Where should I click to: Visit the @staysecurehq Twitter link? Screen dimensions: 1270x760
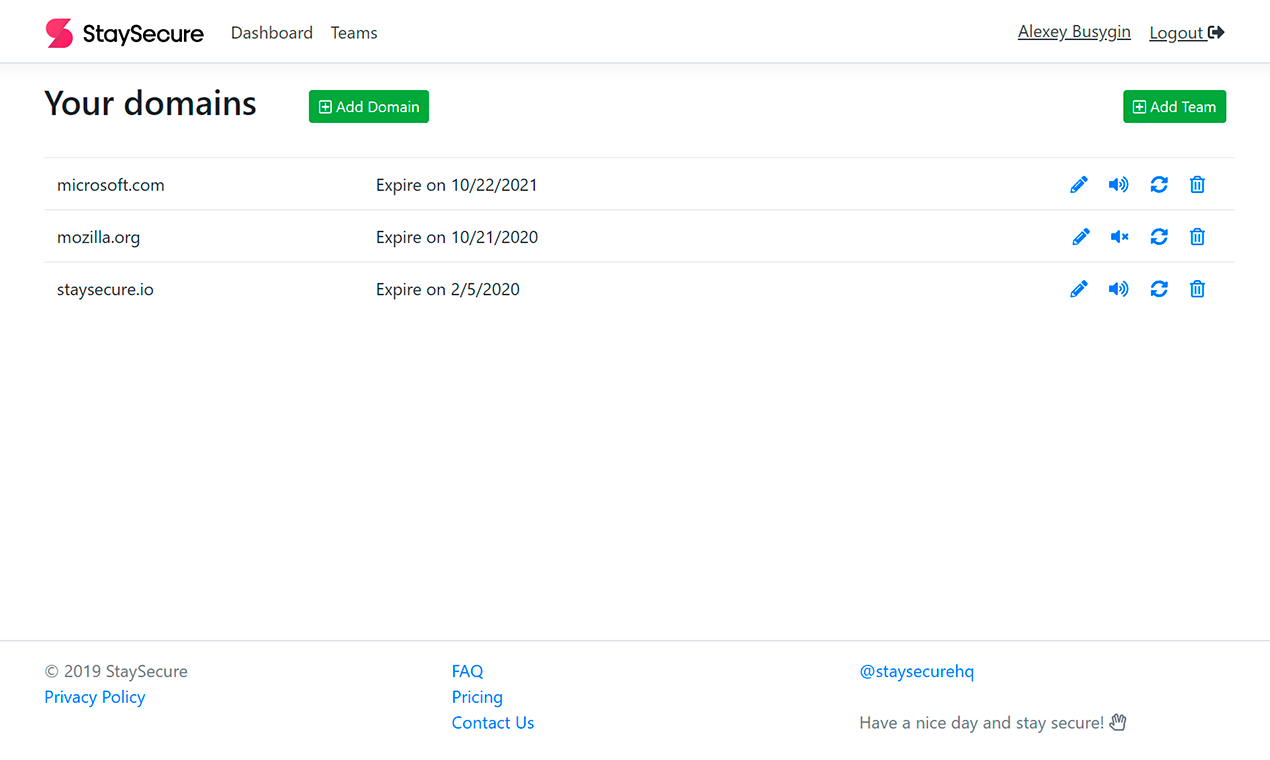916,671
